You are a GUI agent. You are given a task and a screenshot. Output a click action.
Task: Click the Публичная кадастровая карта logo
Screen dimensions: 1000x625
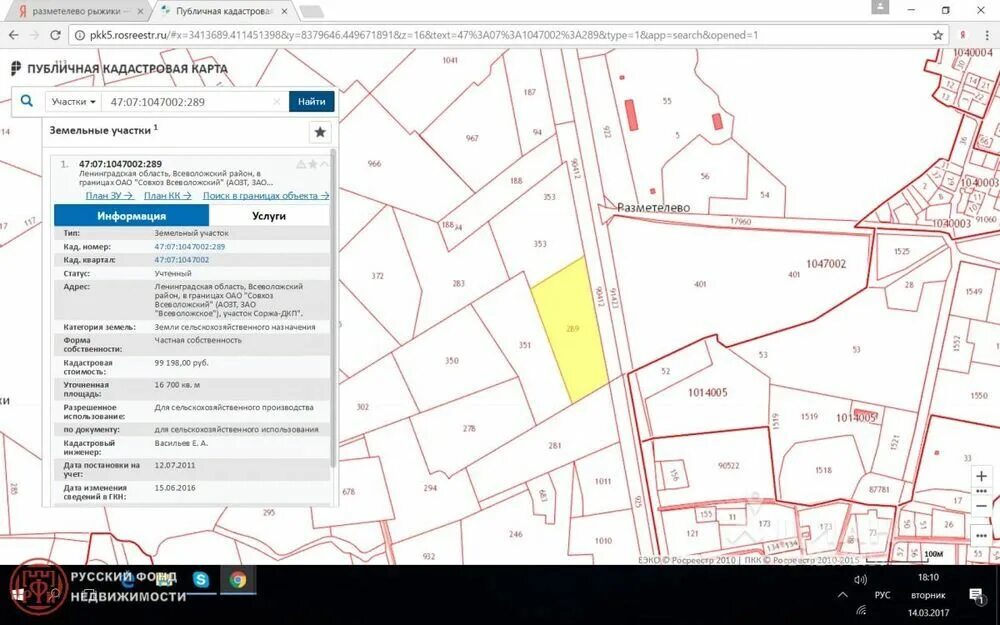119,68
